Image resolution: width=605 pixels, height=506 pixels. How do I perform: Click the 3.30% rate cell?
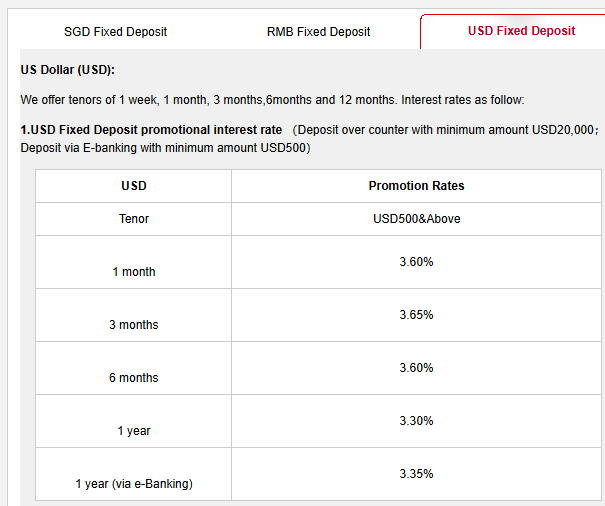(416, 421)
